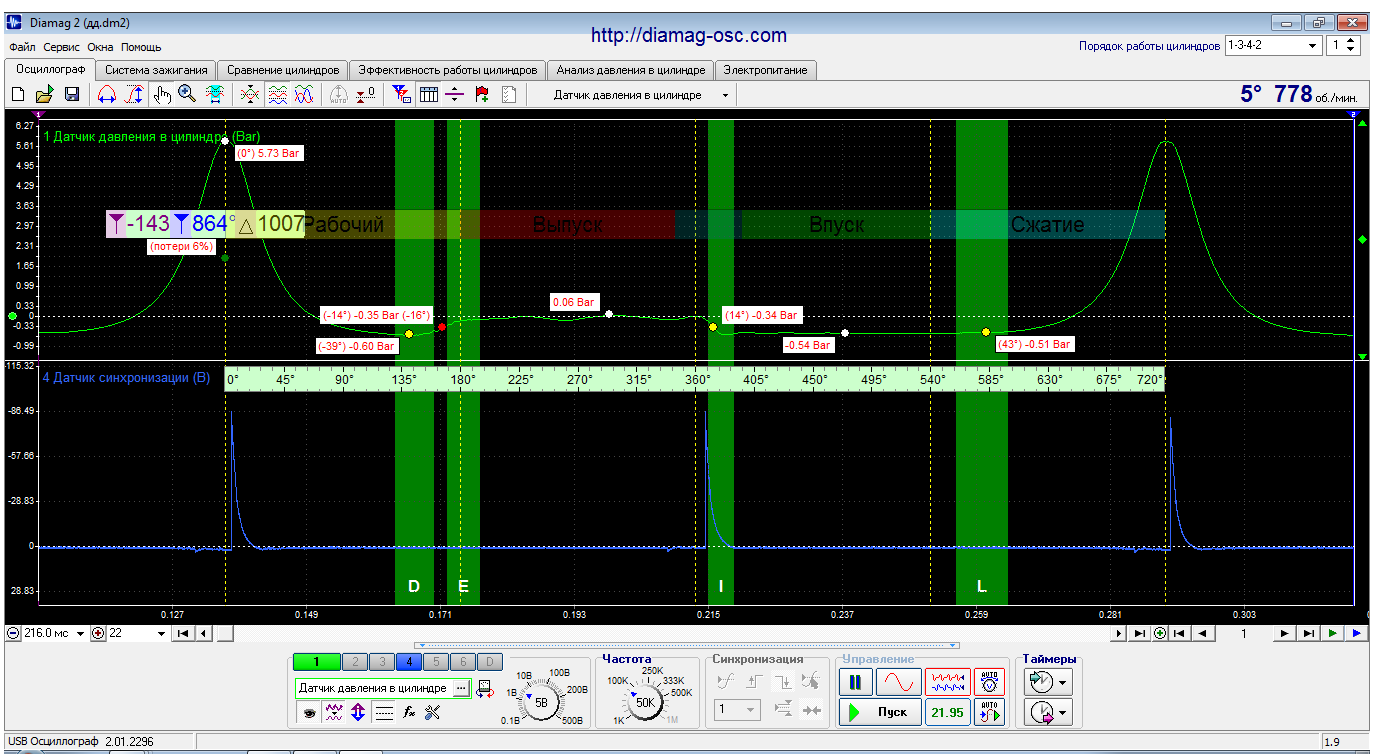Adjust the 5B voltage range knob
This screenshot has height=754, width=1382.
[x=541, y=702]
